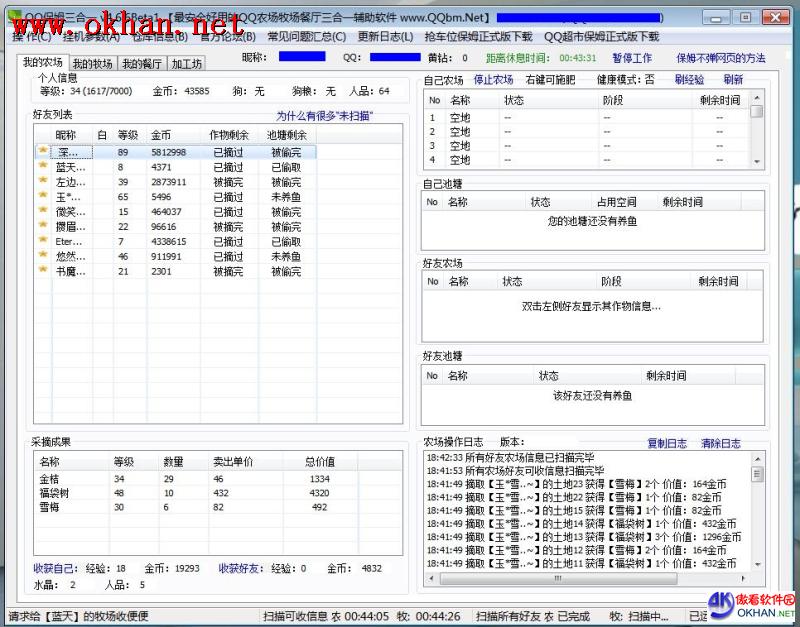Image resolution: width=800 pixels, height=627 pixels.
Task: Click the 刷新 link in own farm panel
Action: click(x=733, y=80)
